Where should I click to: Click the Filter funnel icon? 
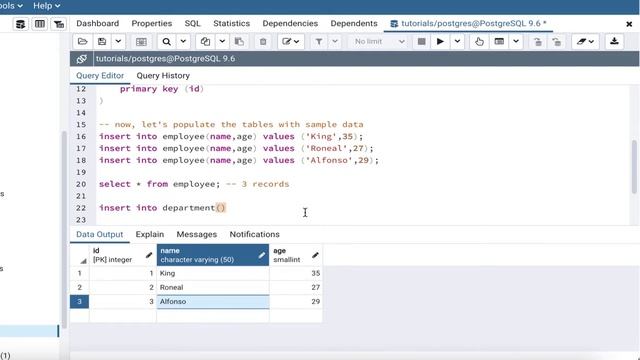319,42
